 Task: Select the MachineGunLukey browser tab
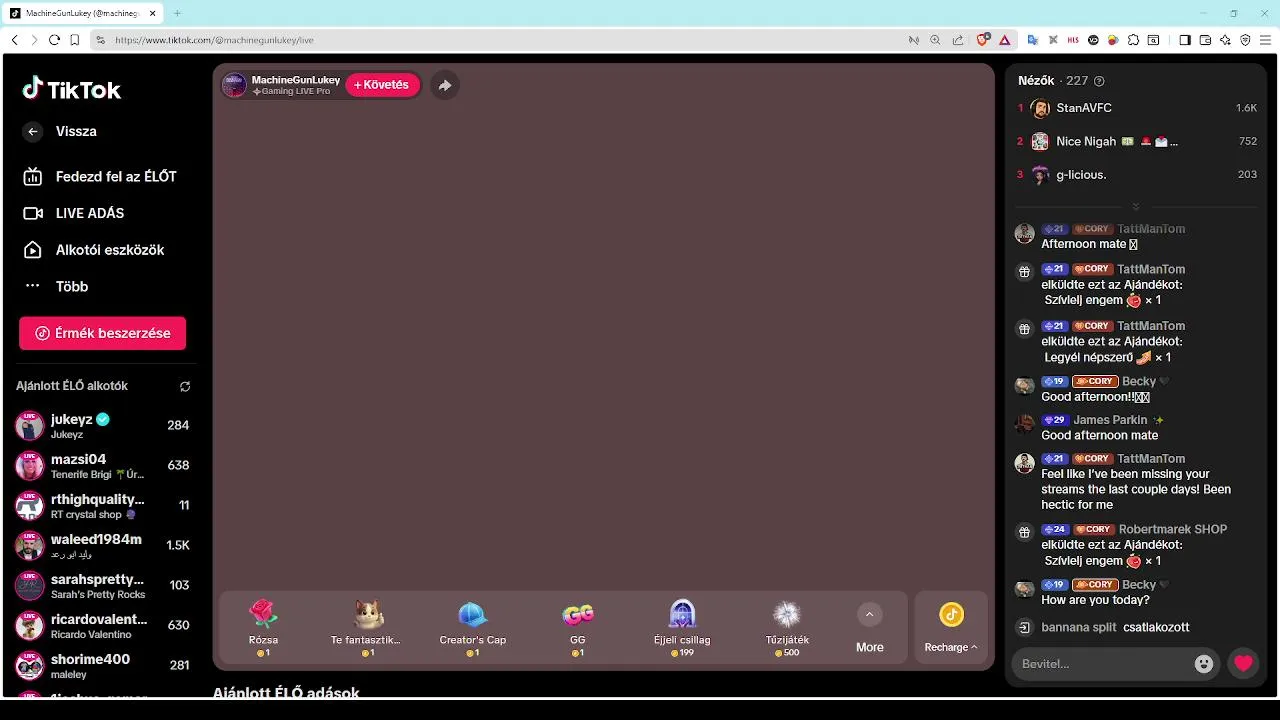(x=81, y=13)
